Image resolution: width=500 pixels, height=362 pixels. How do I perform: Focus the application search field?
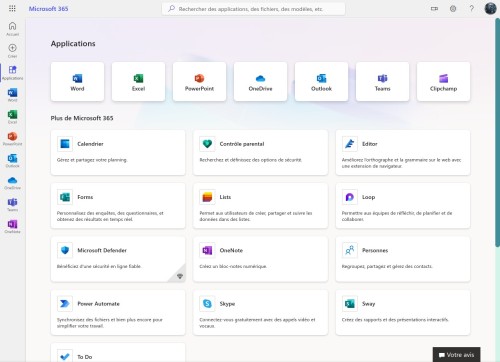[253, 9]
